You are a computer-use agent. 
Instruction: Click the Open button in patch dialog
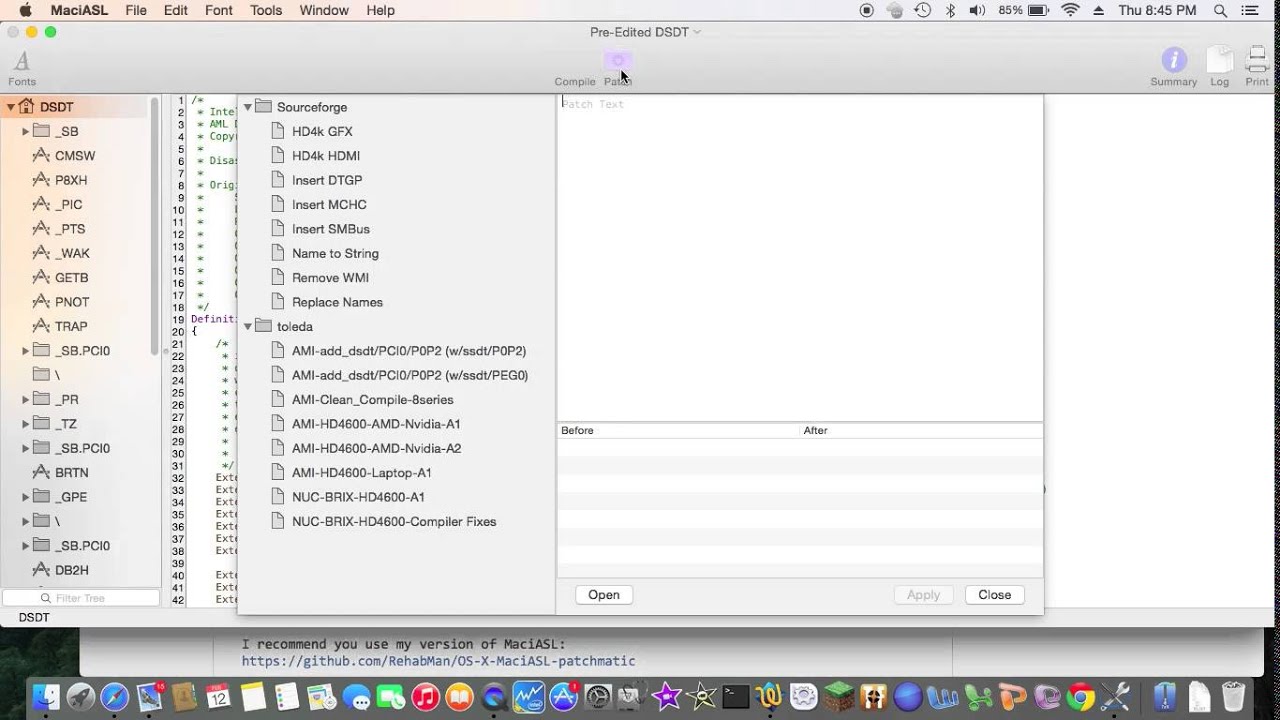click(604, 595)
